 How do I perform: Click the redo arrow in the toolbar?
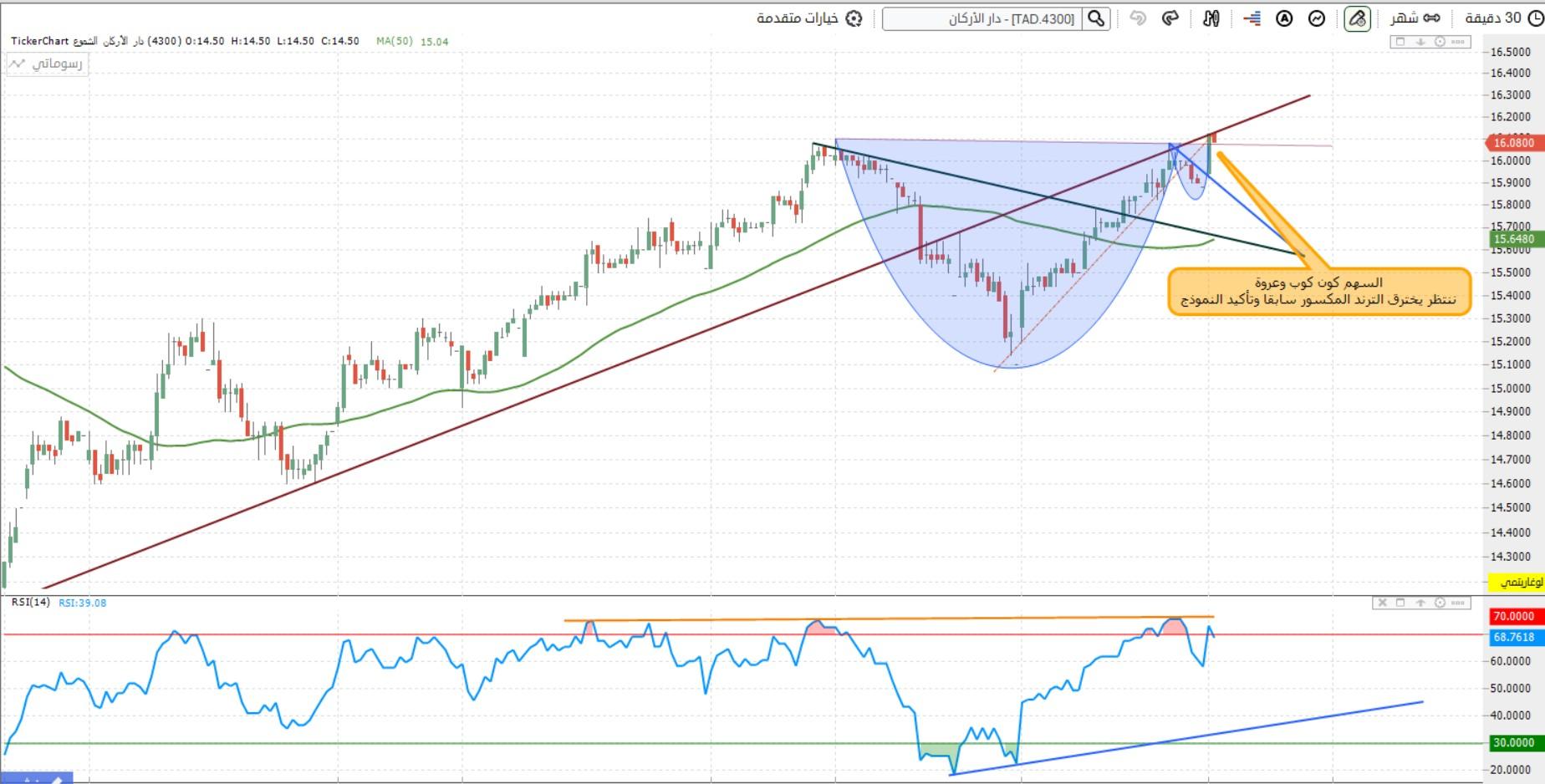(1170, 18)
